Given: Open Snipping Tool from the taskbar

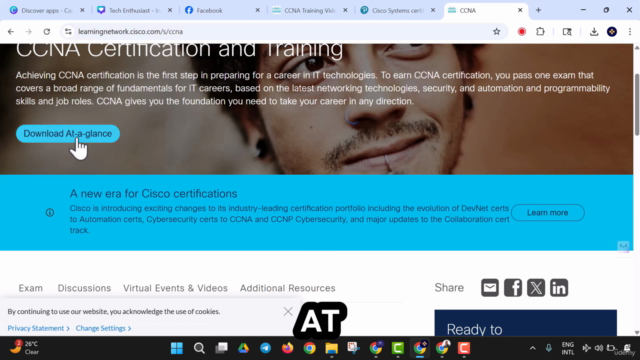Looking at the screenshot, I should pyautogui.click(x=353, y=348).
